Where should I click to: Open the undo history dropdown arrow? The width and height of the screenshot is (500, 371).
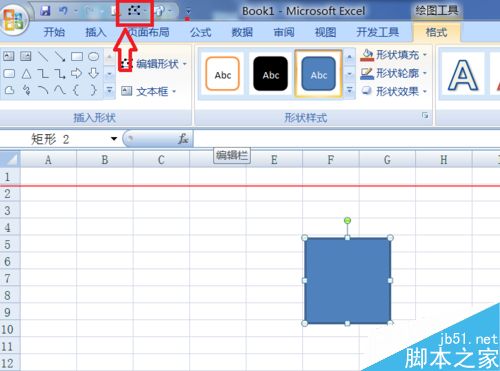tap(75, 11)
